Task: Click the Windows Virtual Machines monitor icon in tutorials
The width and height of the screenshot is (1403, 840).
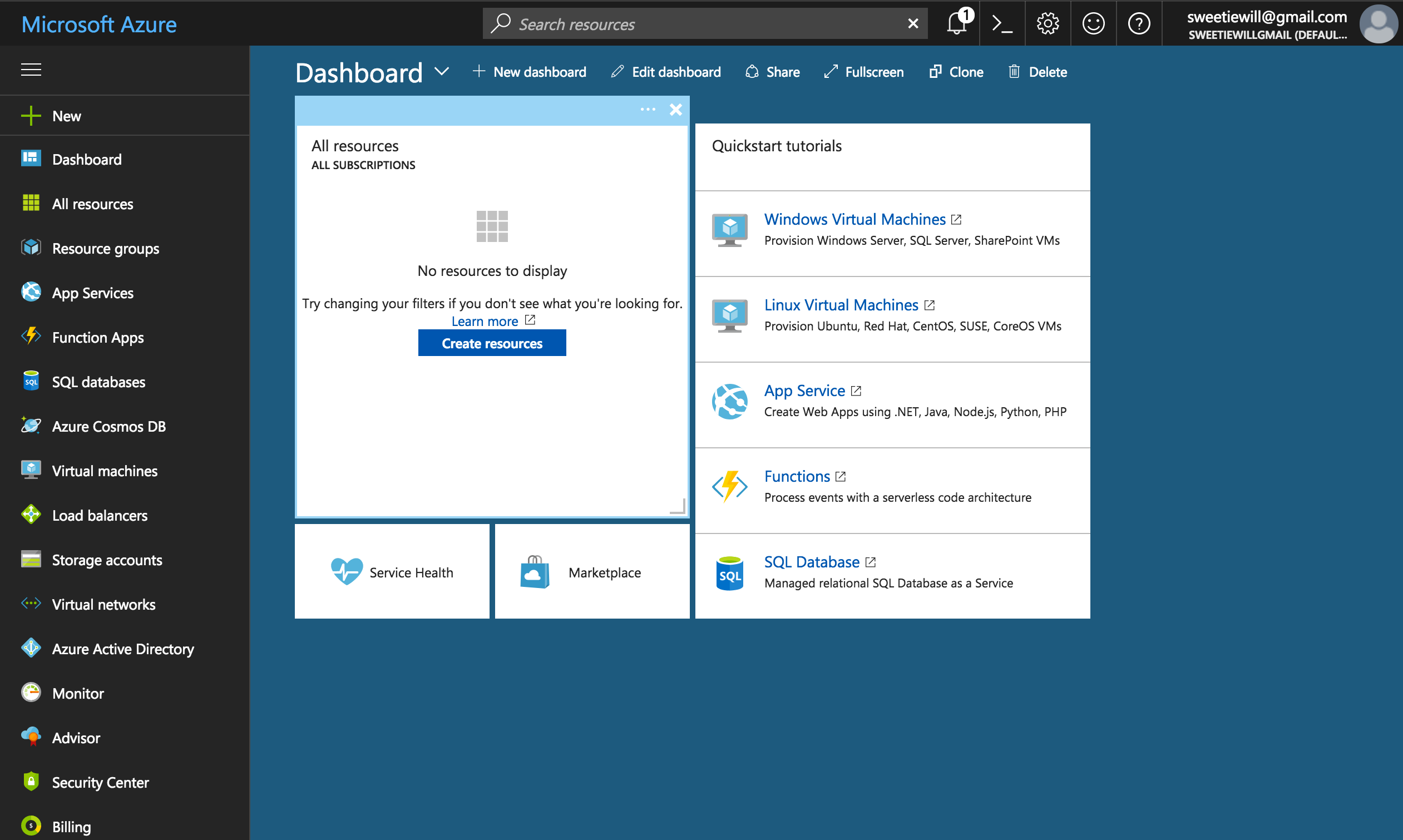Action: pos(729,230)
